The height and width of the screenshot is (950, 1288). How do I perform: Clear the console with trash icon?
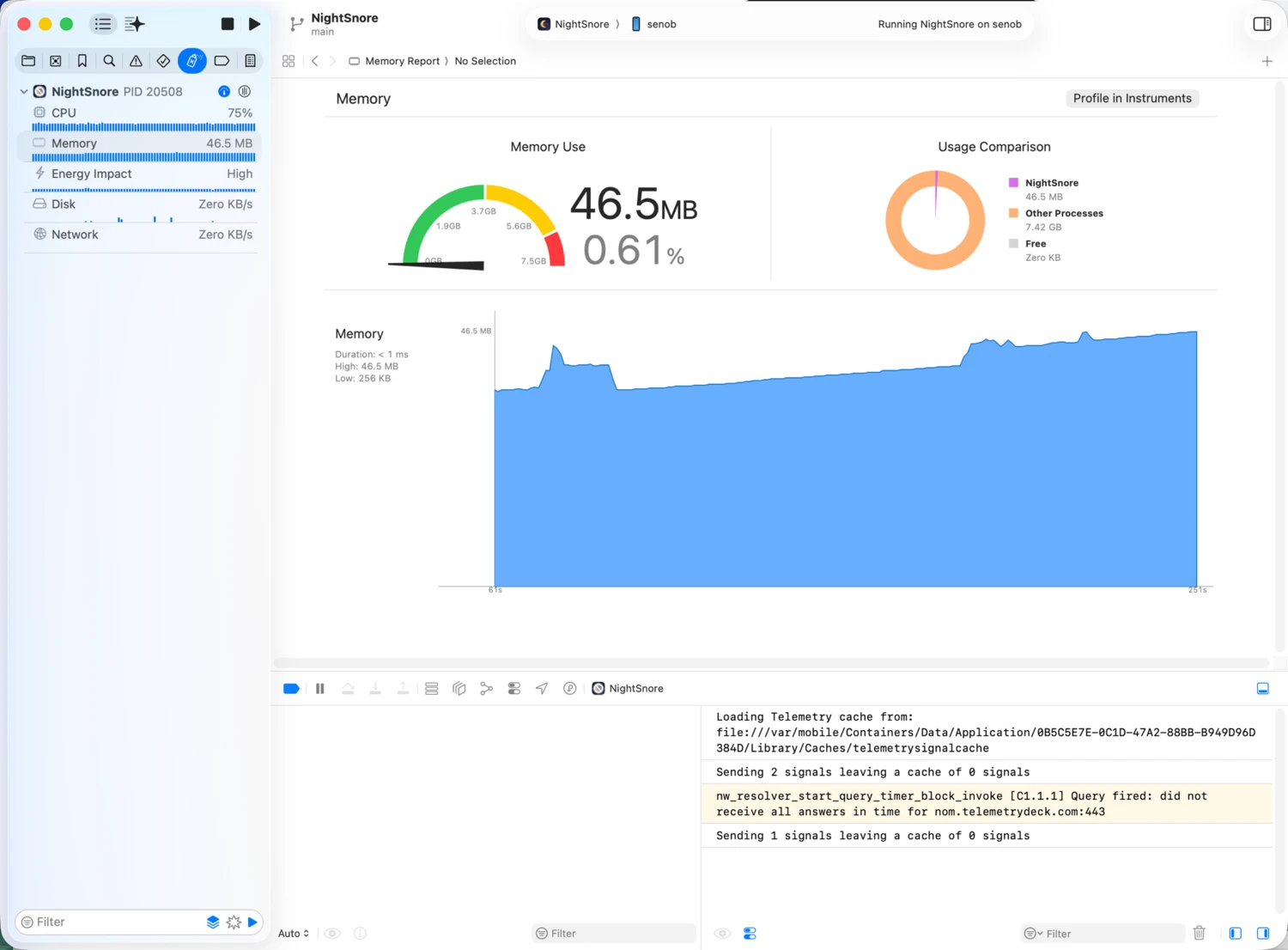(1200, 933)
